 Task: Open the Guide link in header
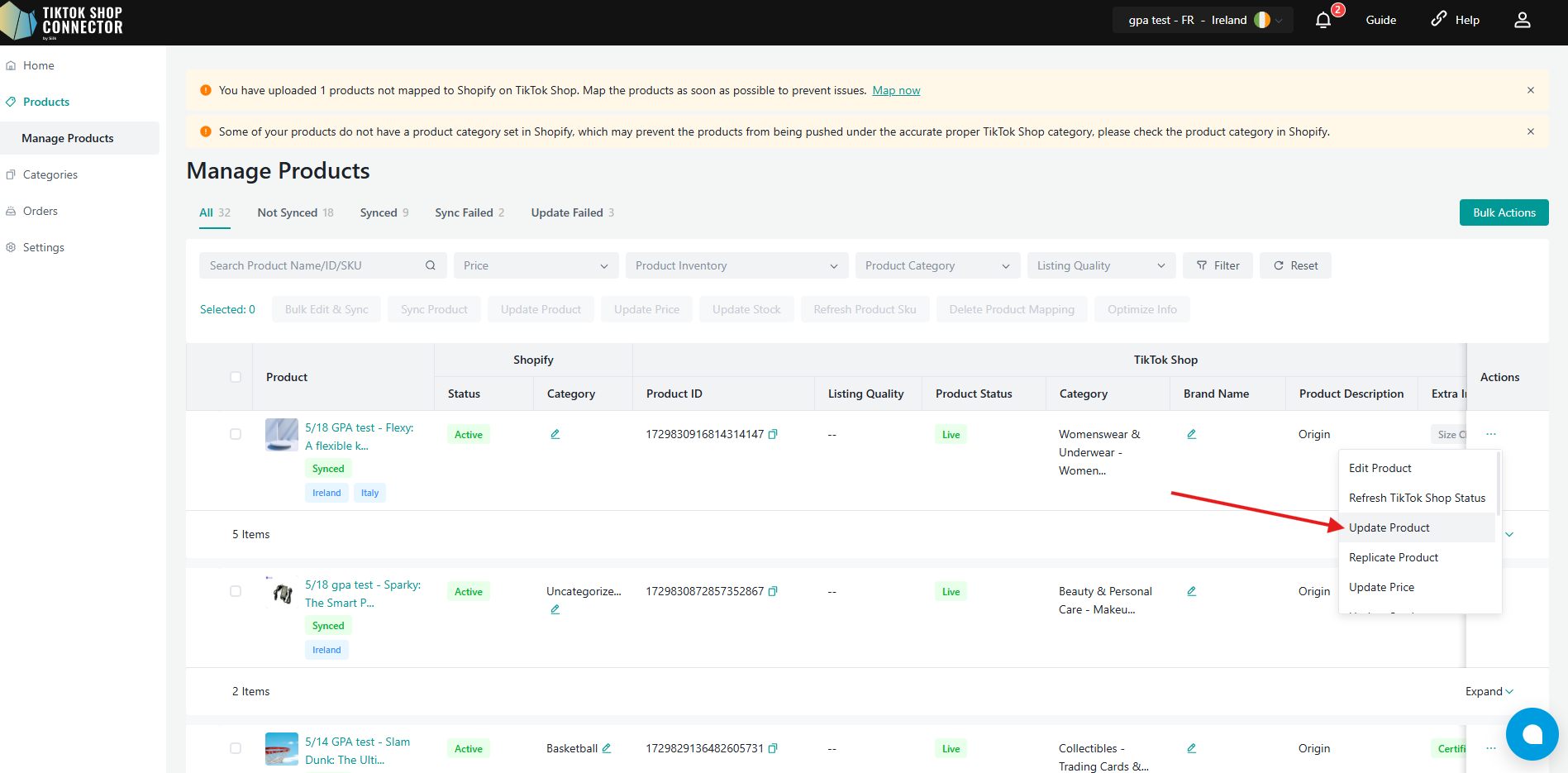[1381, 20]
